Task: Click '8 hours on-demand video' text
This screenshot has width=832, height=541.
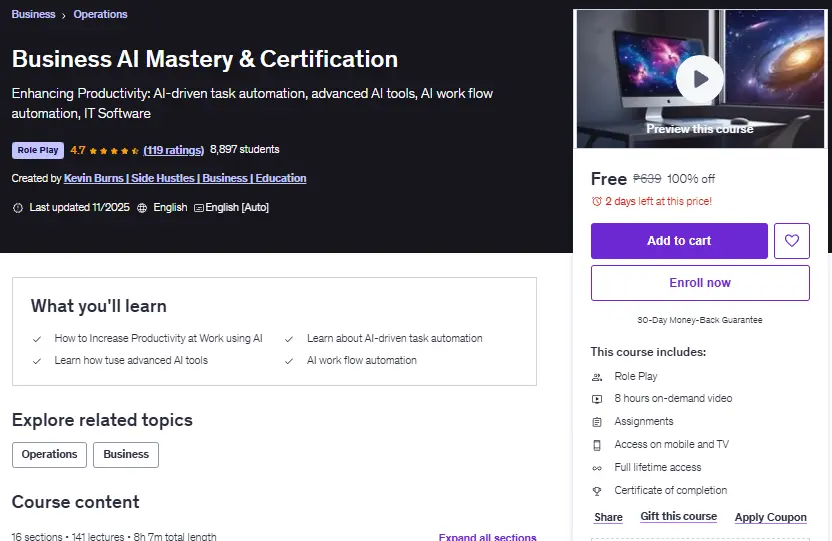Action: (x=673, y=398)
